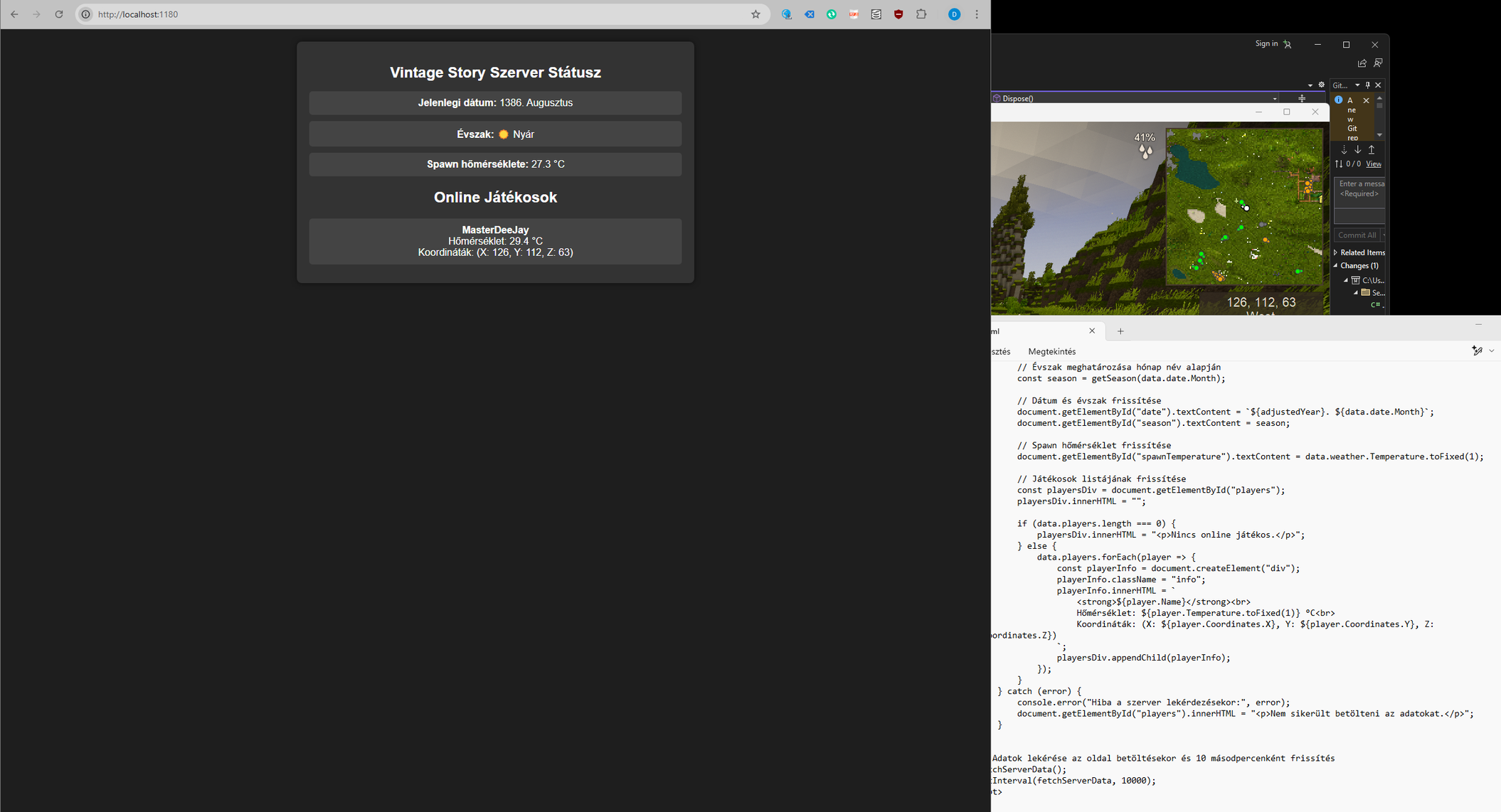The width and height of the screenshot is (1501, 812).
Task: Select the Jelenlegi dátum status row
Action: (x=495, y=103)
